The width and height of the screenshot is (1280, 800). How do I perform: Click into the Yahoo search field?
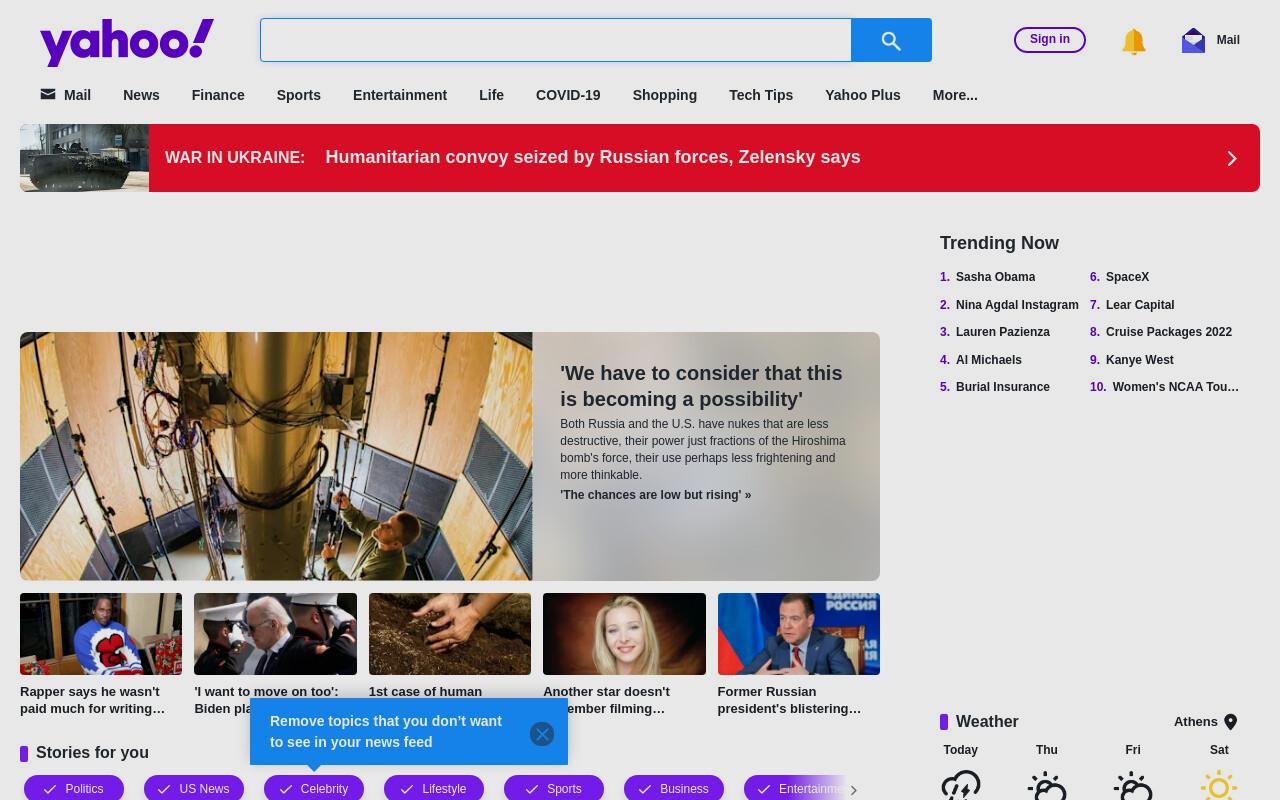coord(556,40)
